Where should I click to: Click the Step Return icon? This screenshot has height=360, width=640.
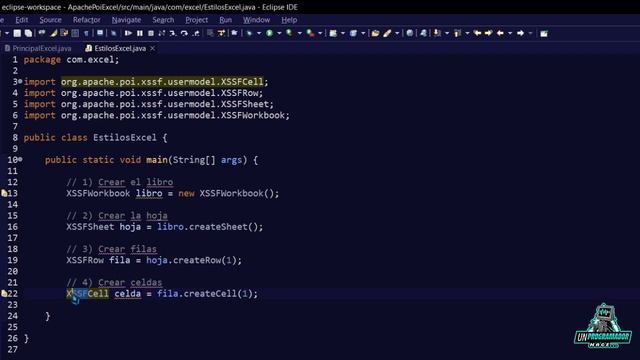coord(196,33)
